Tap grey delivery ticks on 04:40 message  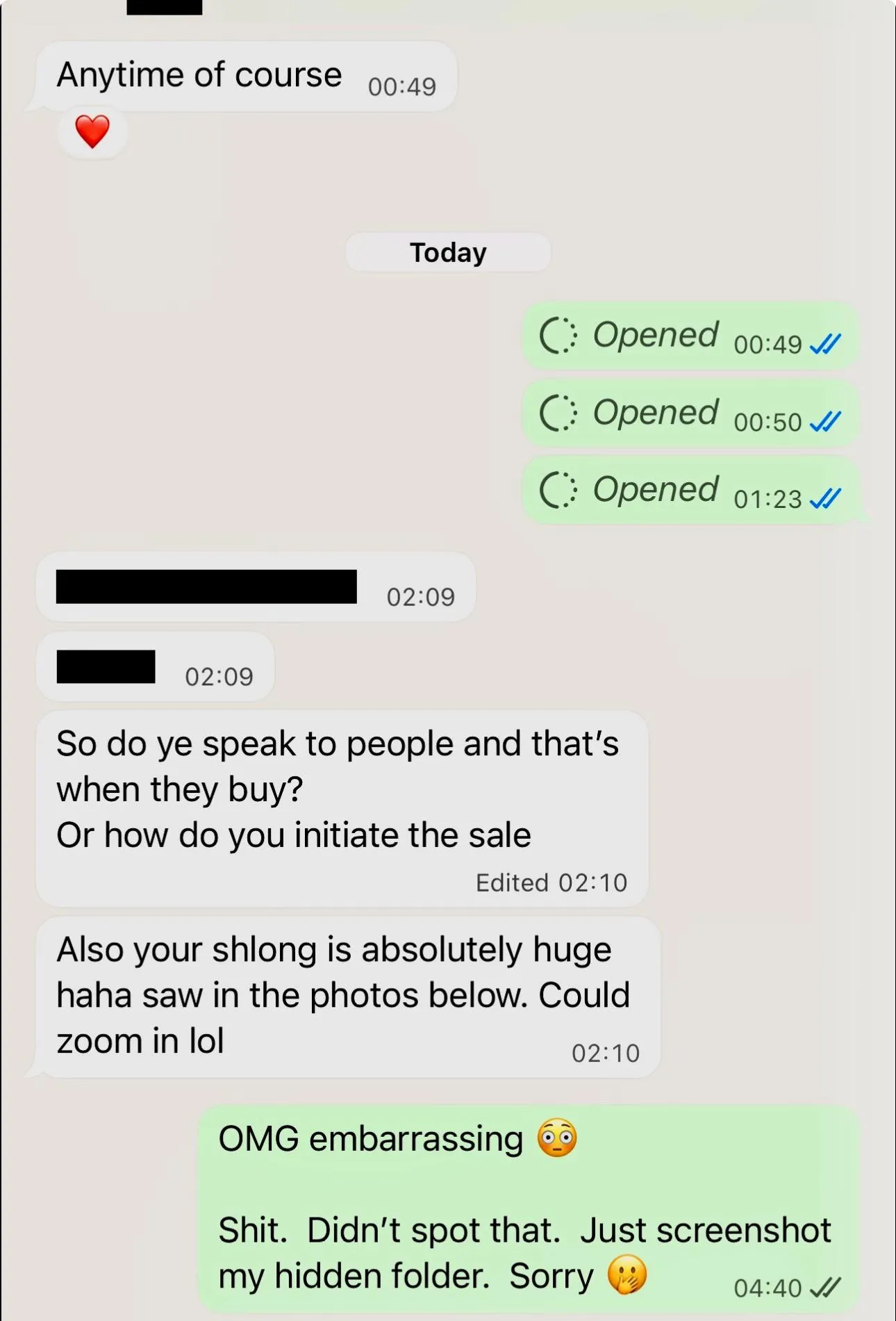click(x=826, y=1288)
